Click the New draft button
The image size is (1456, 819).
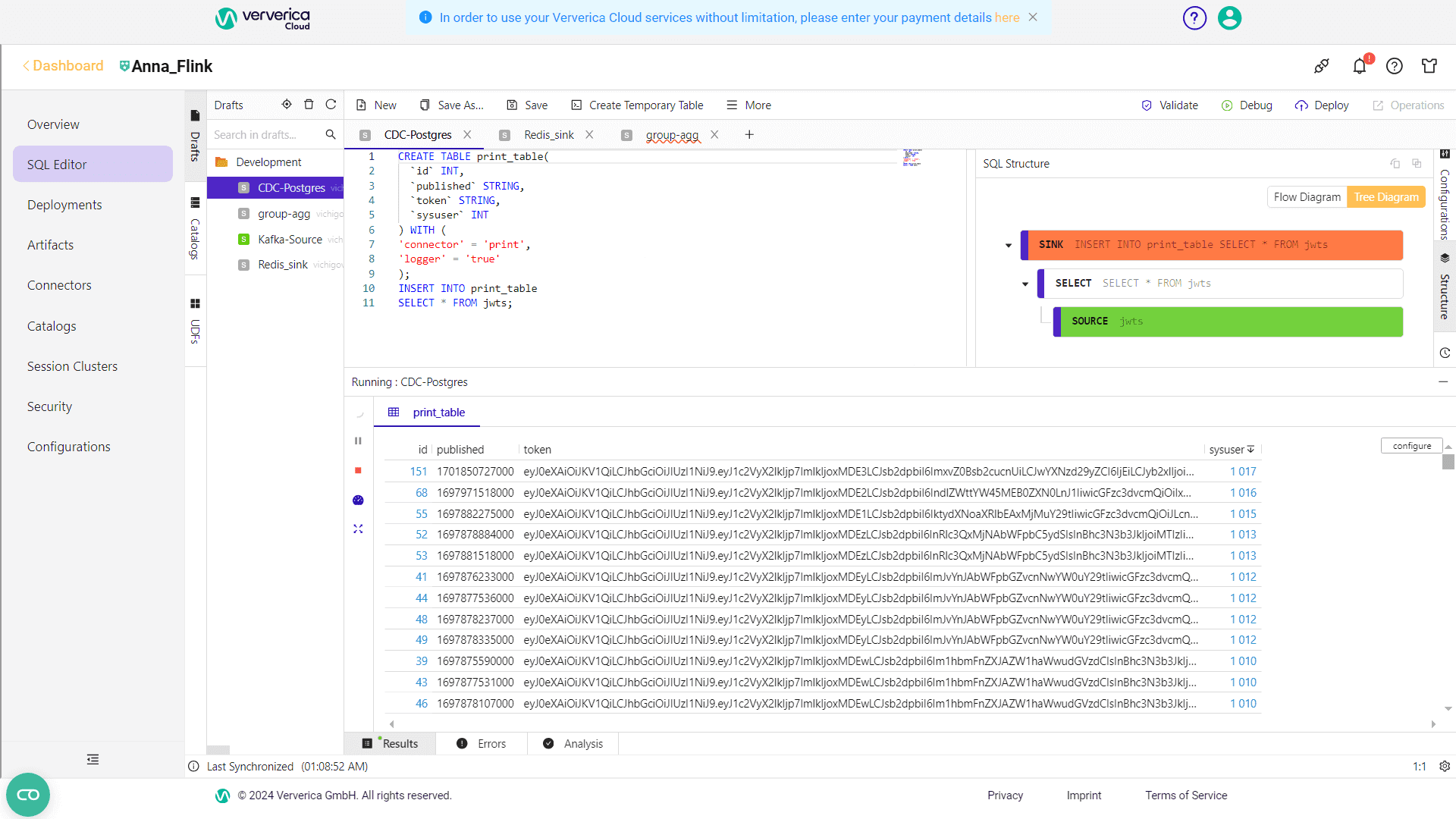point(376,105)
